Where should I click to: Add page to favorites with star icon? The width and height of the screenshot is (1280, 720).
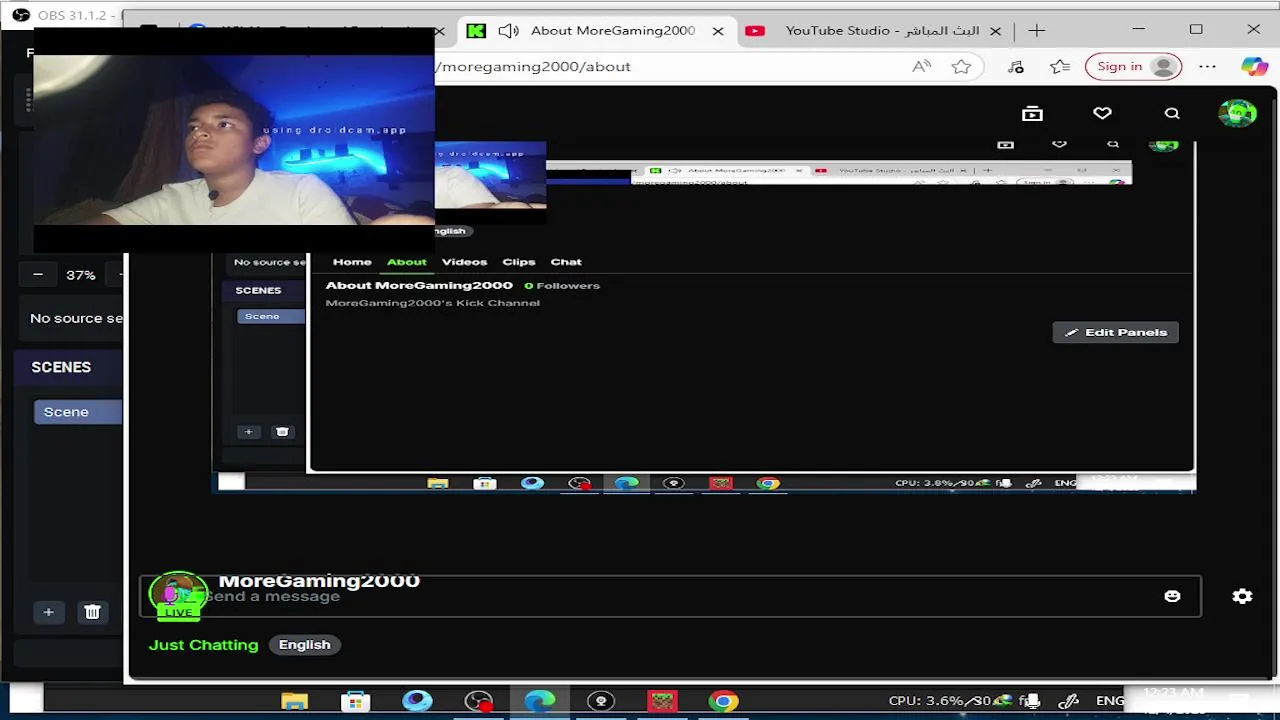pyautogui.click(x=961, y=67)
